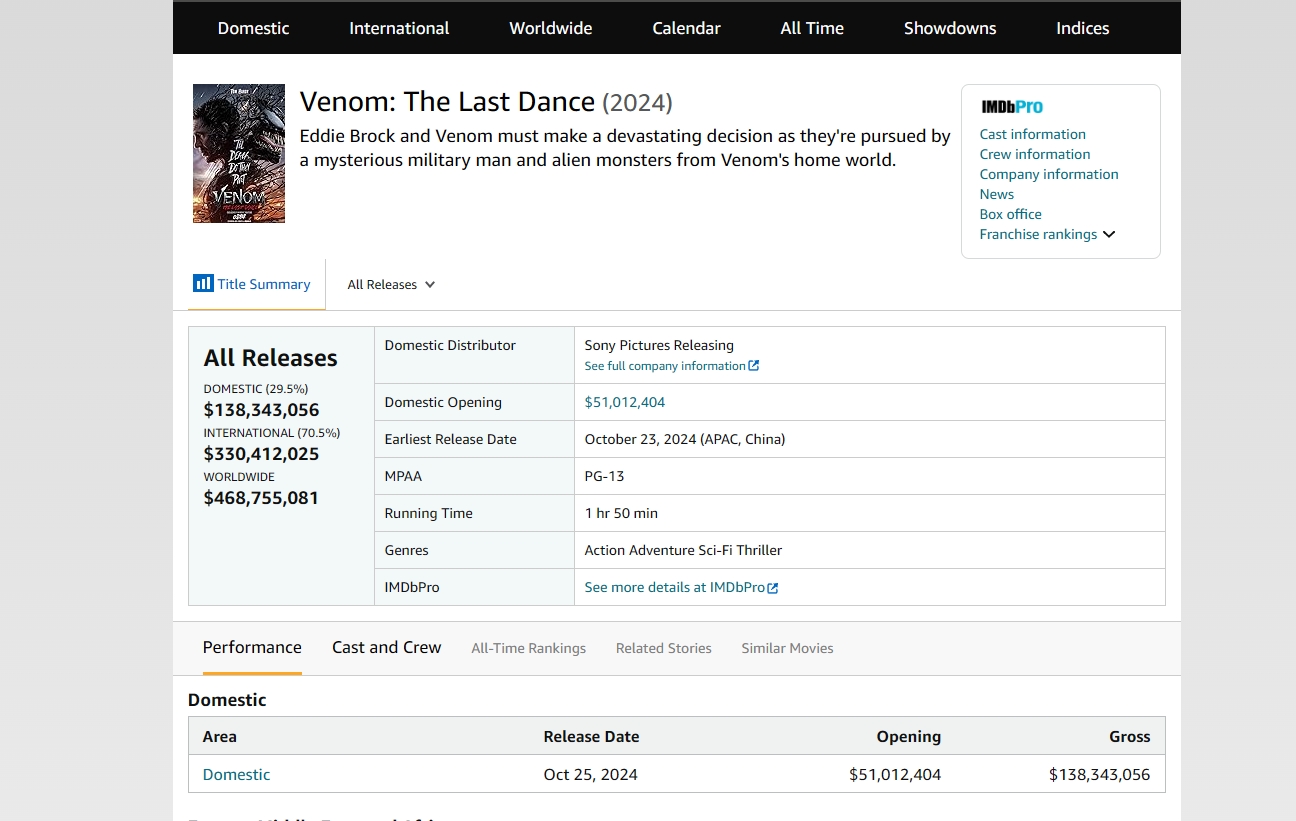Open the Indices menu item

1082,28
